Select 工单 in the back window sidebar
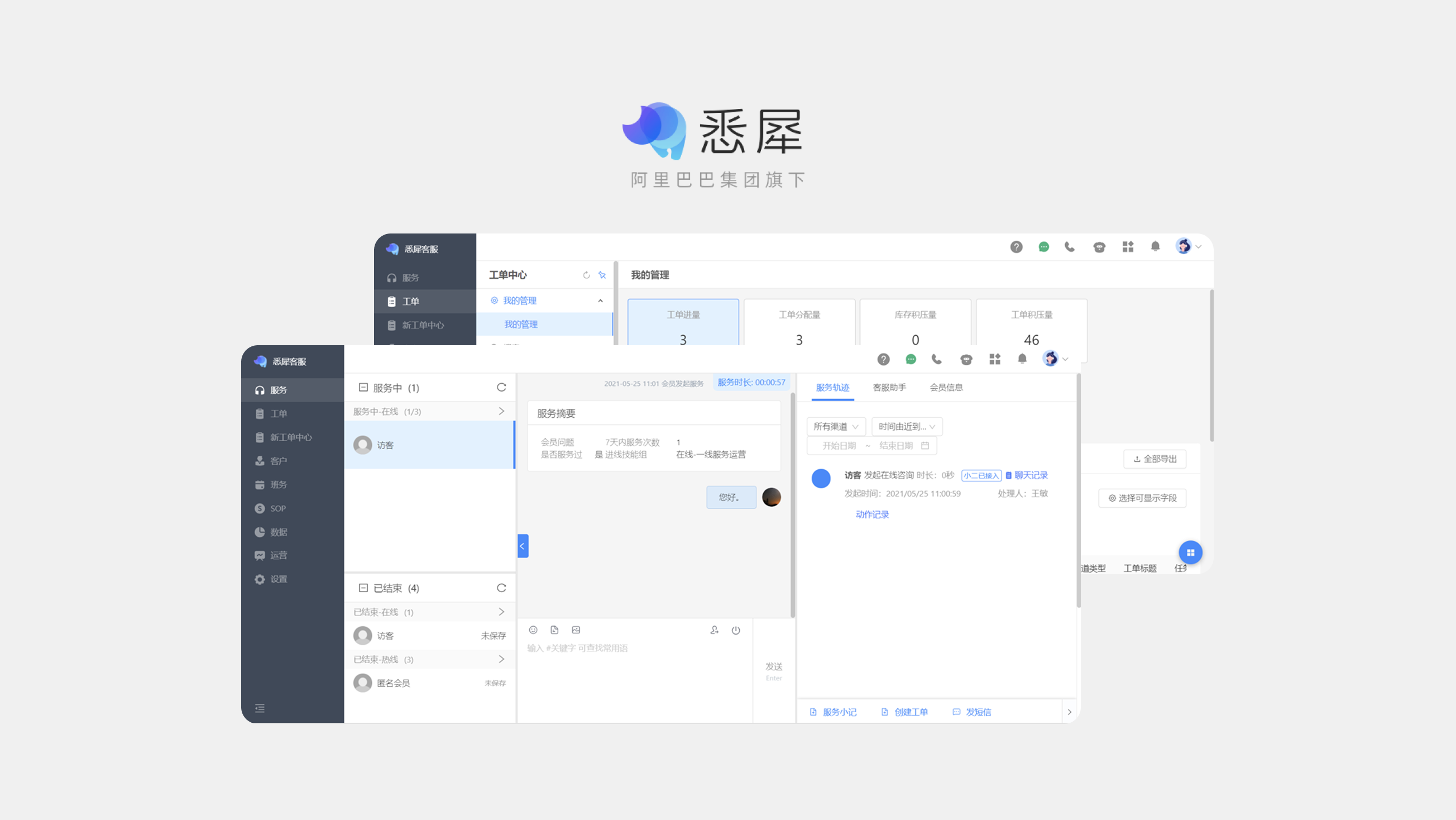 [425, 302]
